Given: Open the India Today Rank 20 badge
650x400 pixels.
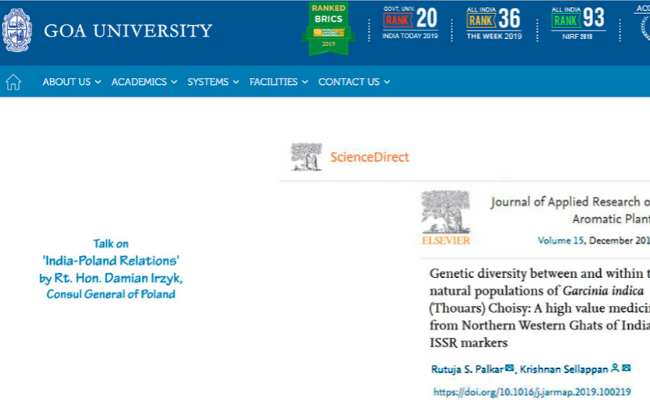Looking at the screenshot, I should coord(410,18).
